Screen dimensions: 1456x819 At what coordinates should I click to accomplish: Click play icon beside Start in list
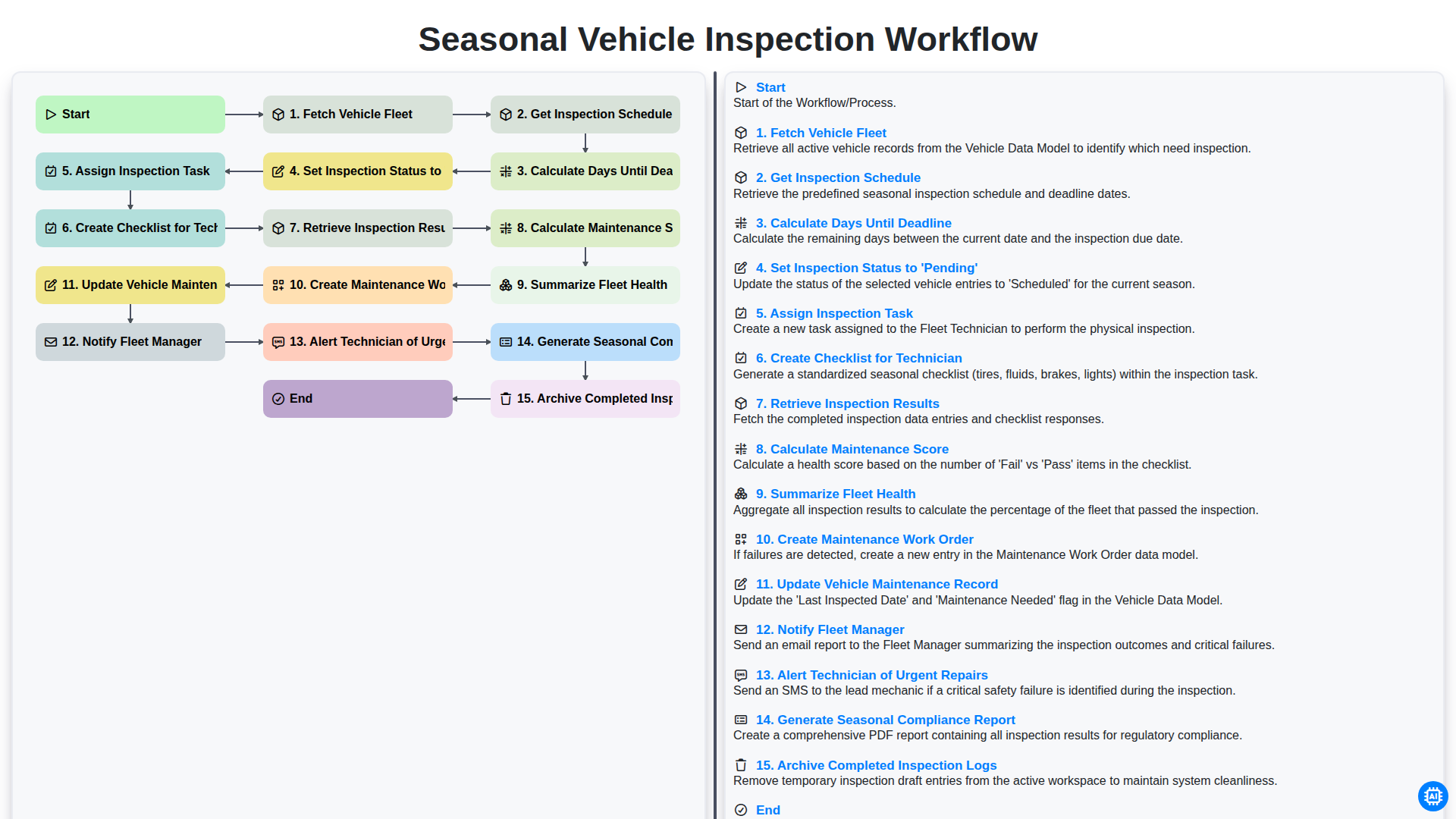741,87
